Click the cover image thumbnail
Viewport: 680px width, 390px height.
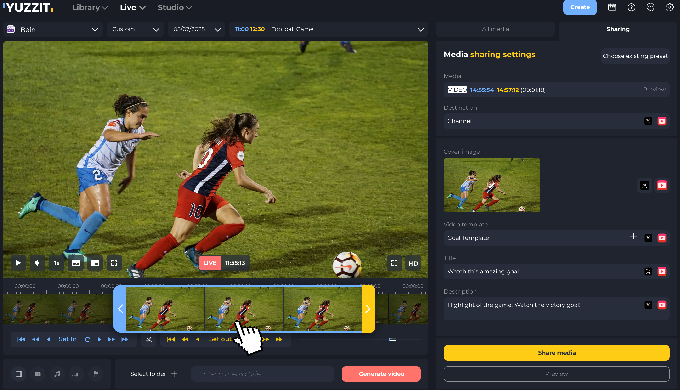click(x=492, y=185)
